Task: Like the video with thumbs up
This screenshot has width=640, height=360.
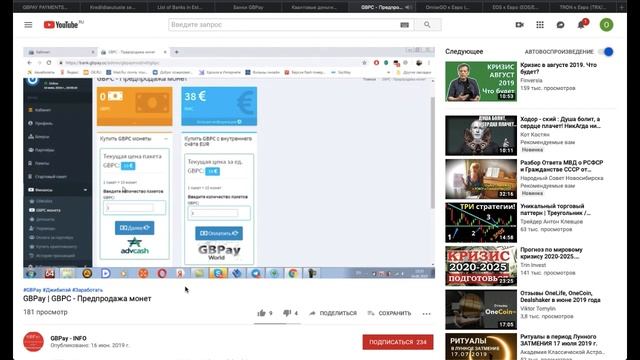Action: click(262, 313)
